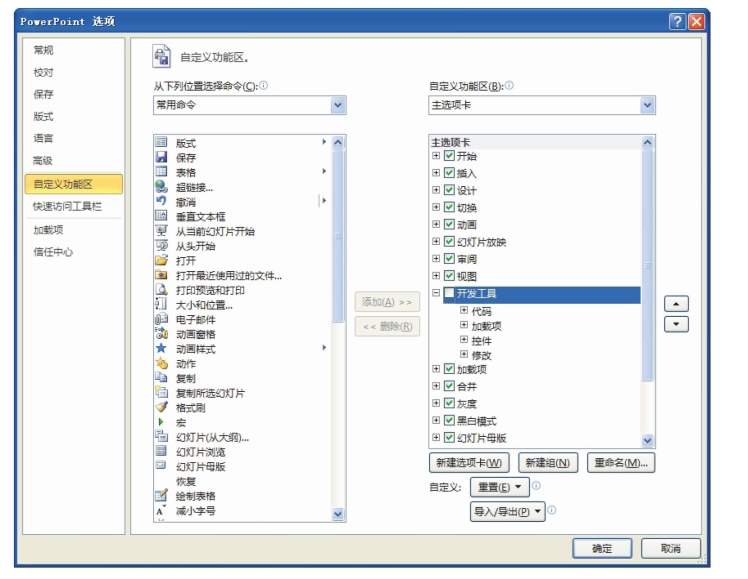Select the 动作 action command icon

[162, 363]
